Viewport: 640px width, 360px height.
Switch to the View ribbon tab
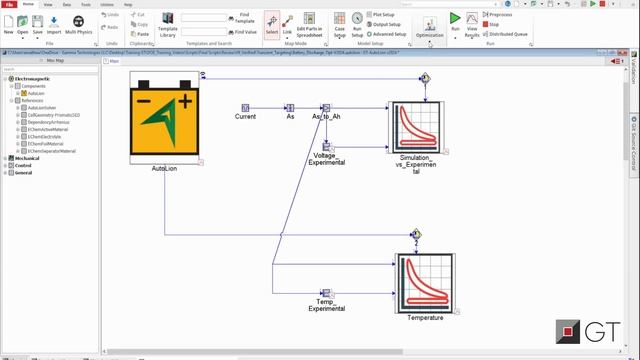tap(48, 4)
